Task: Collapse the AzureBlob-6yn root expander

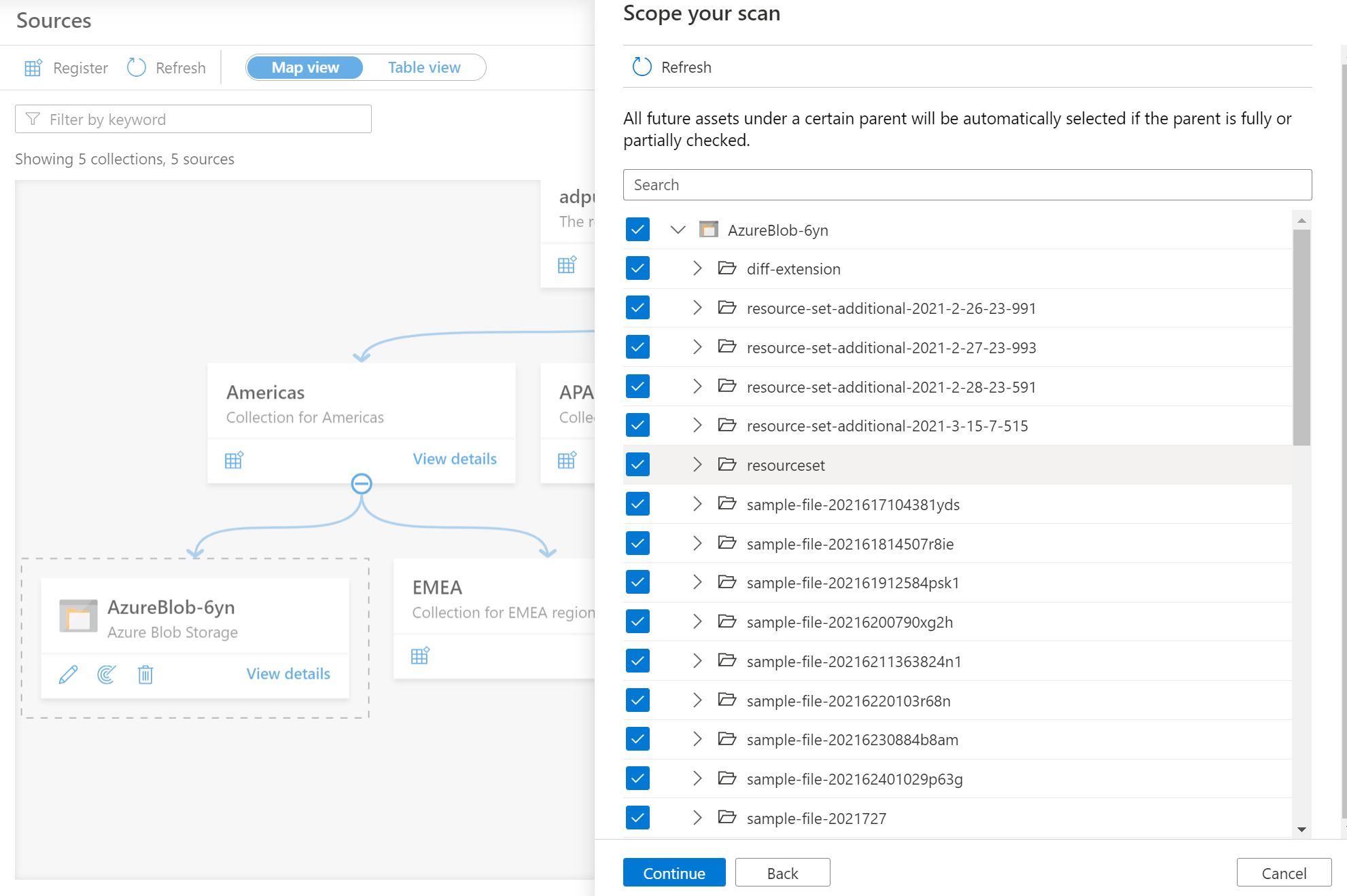Action: pos(676,230)
